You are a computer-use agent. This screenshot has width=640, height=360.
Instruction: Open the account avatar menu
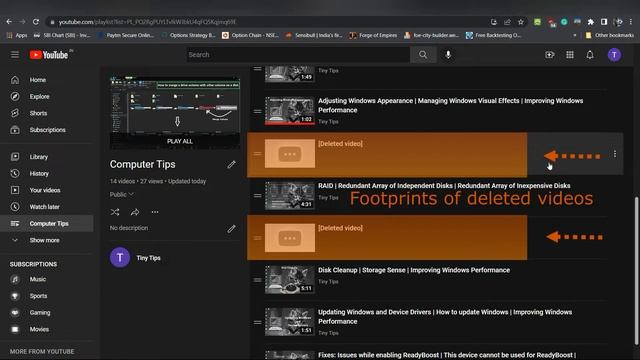[614, 55]
